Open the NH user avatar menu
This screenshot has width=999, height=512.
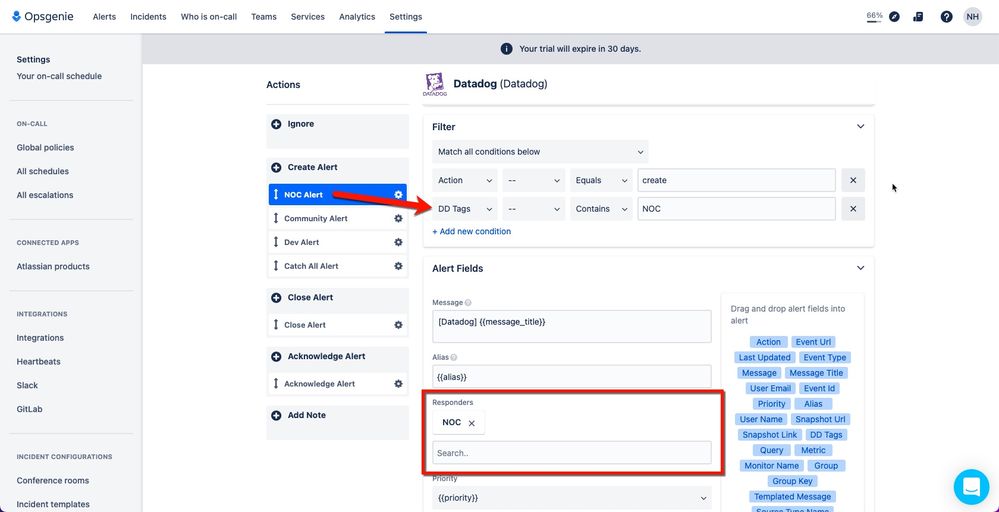(972, 17)
